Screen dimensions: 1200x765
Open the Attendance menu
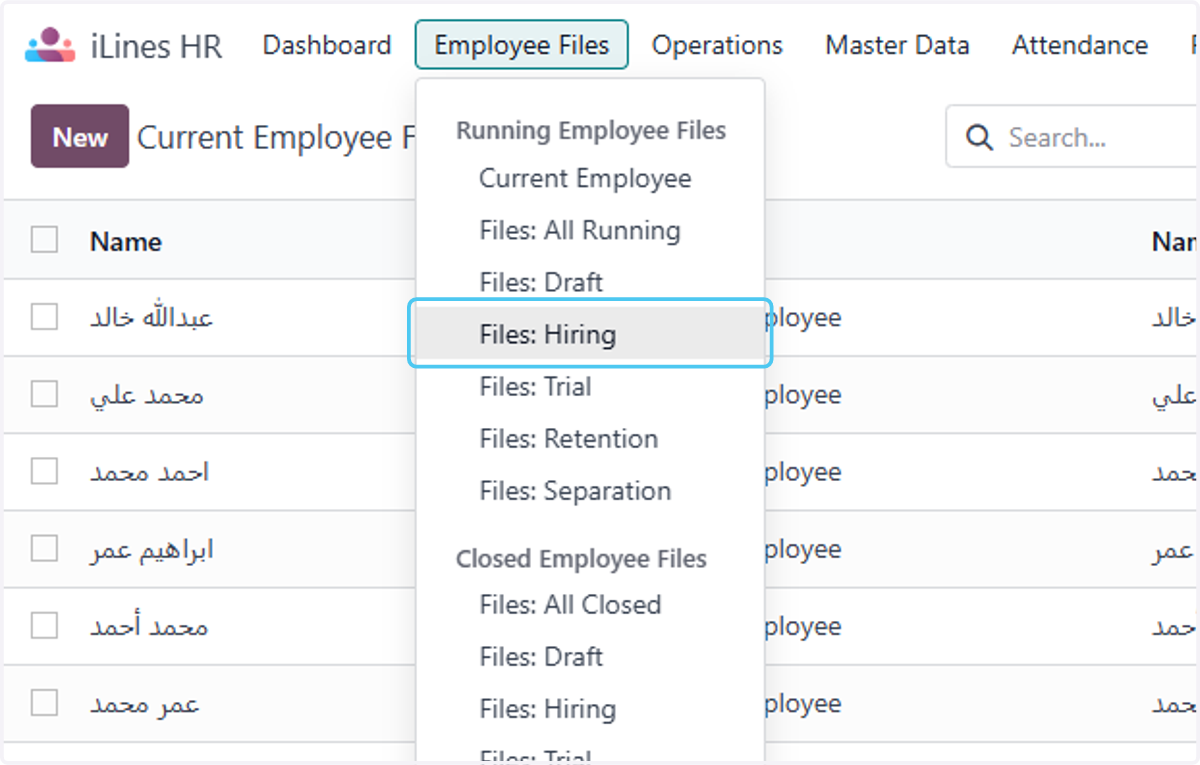click(x=1080, y=45)
